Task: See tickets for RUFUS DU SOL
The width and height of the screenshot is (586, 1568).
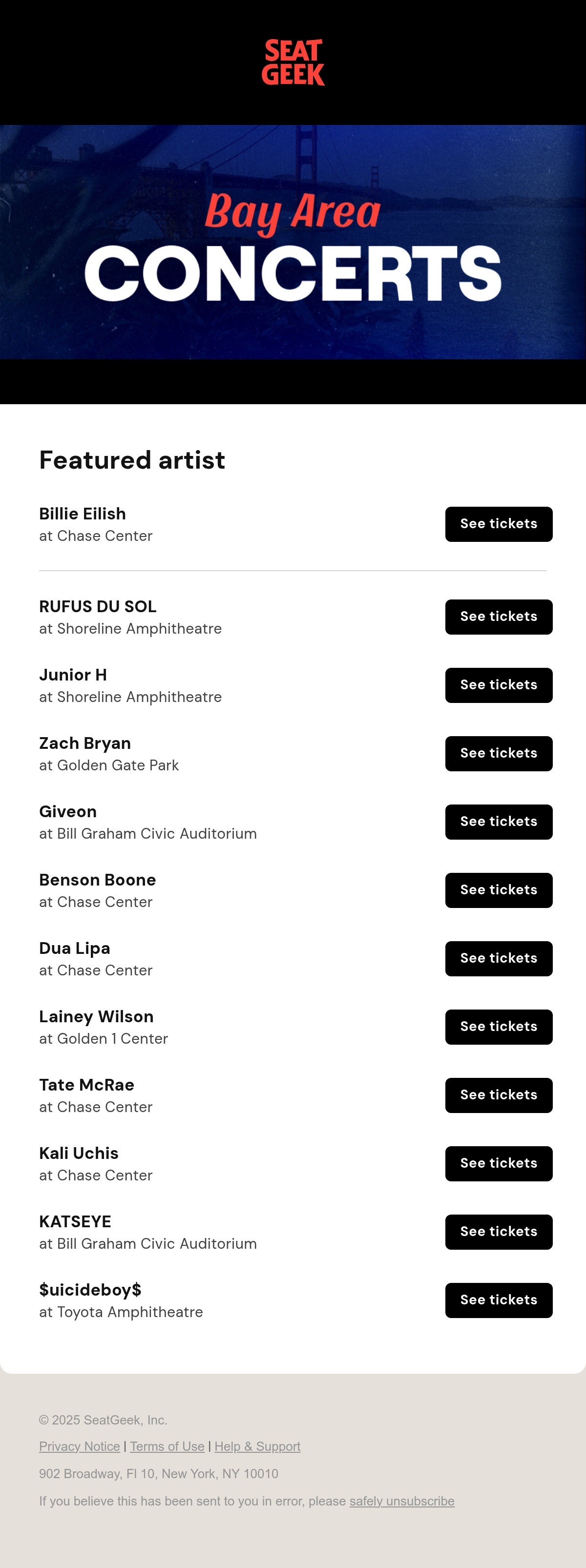Action: (x=498, y=617)
